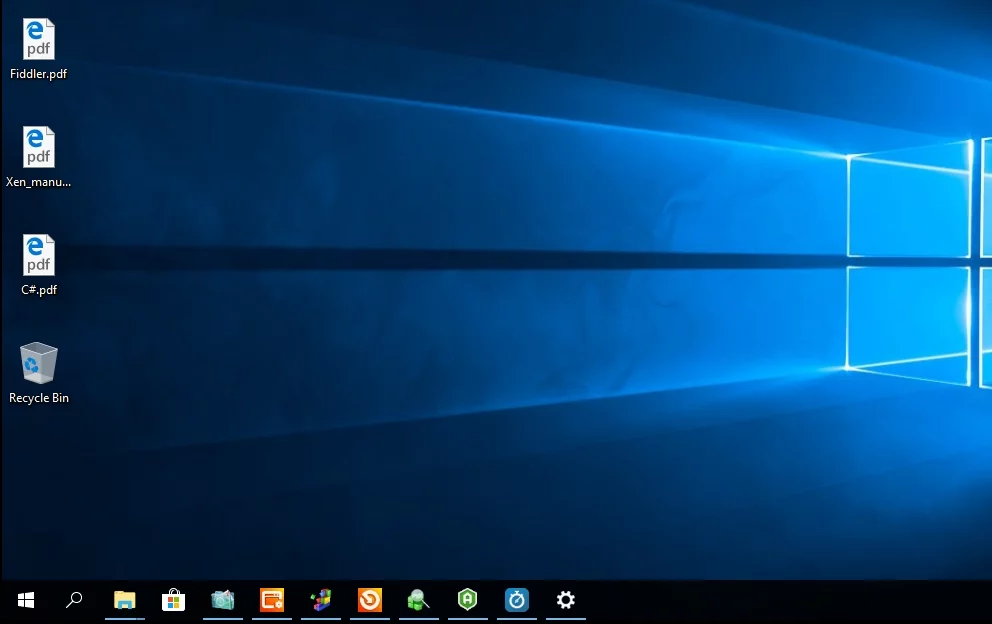Open Settings via the gear taskbar icon
Viewport: 992px width, 624px height.
pyautogui.click(x=566, y=600)
